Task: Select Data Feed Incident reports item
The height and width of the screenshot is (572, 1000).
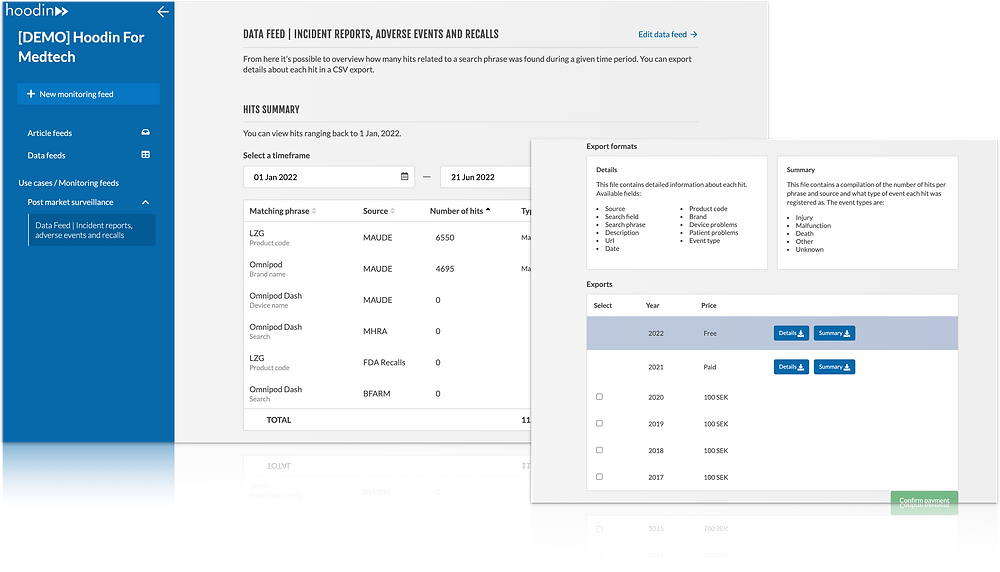Action: (92, 230)
